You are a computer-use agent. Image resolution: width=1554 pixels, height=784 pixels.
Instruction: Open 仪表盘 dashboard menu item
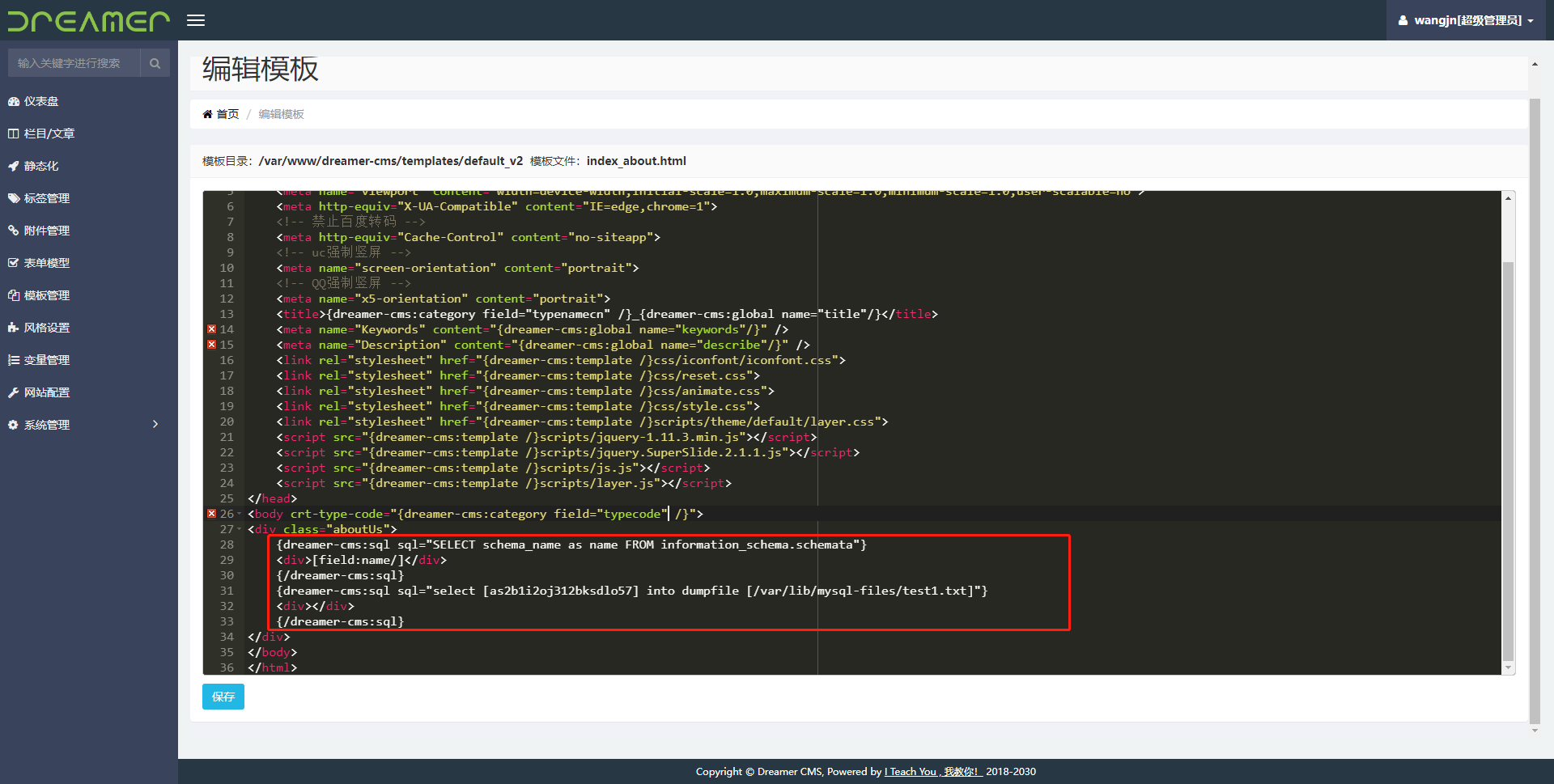(x=89, y=101)
